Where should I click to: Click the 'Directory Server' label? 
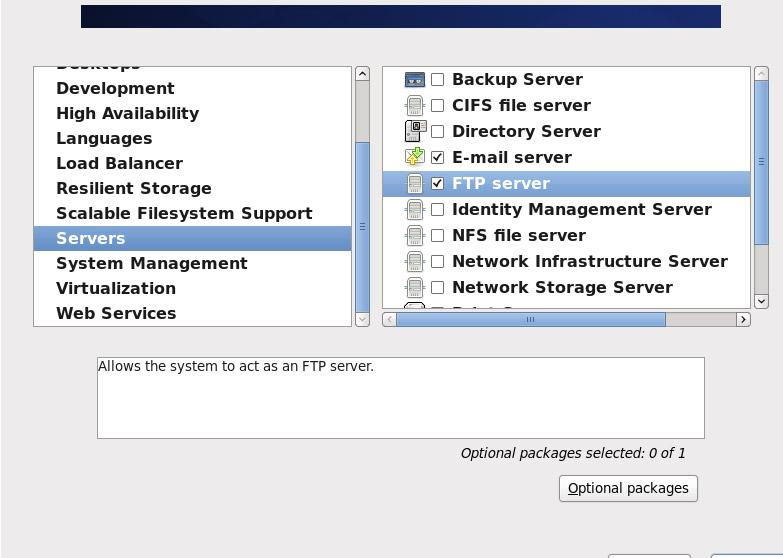[x=526, y=131]
